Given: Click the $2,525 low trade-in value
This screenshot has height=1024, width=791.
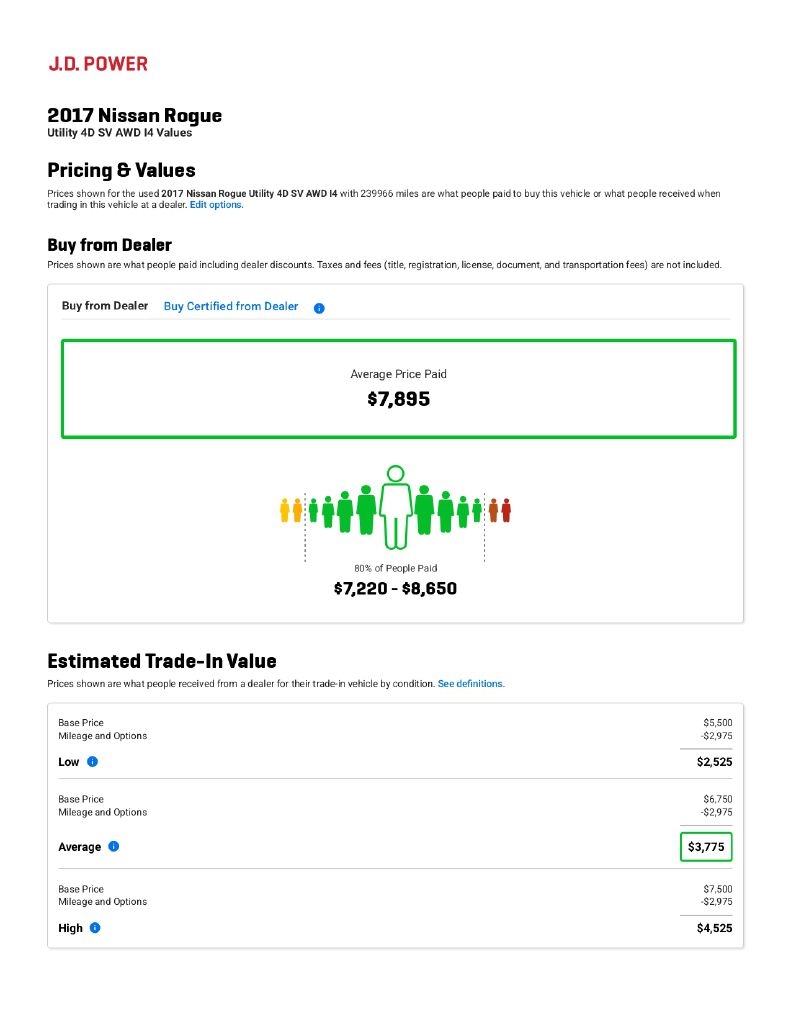Looking at the screenshot, I should (x=714, y=762).
